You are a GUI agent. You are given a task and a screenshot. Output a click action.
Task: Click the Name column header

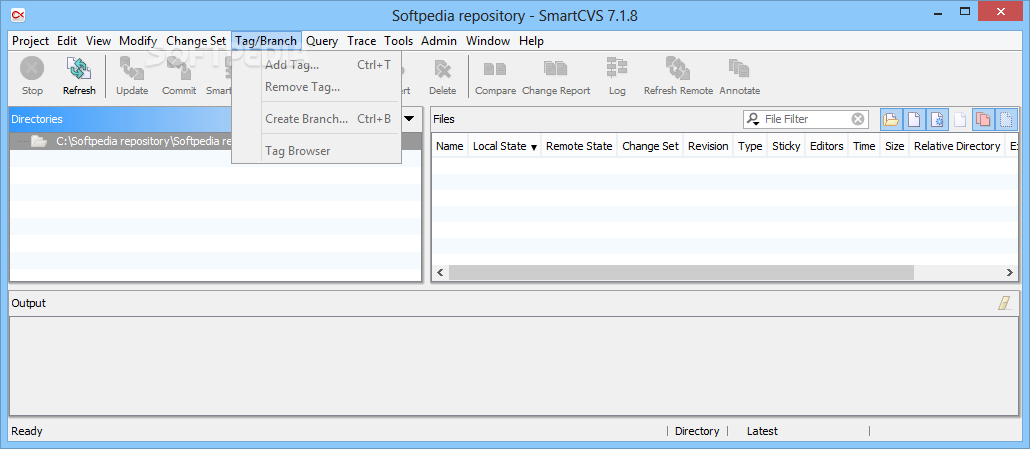(x=450, y=146)
